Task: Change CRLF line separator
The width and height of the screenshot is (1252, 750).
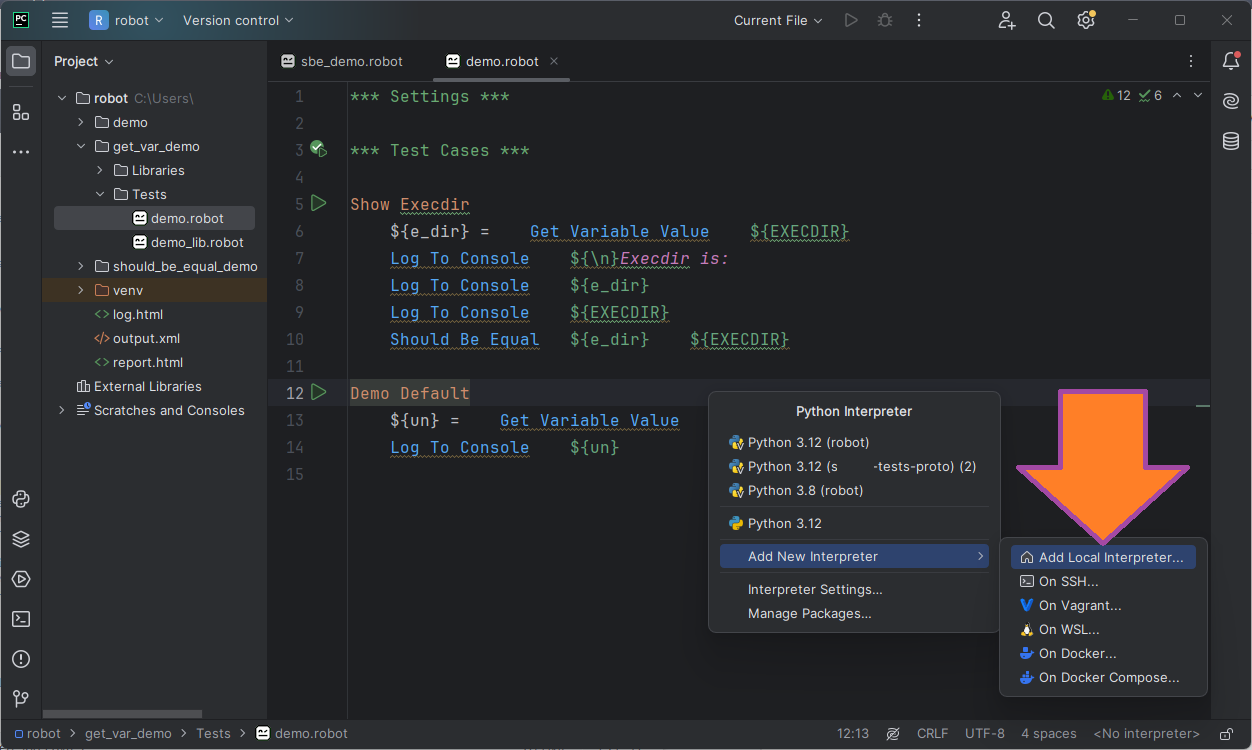Action: click(x=932, y=734)
